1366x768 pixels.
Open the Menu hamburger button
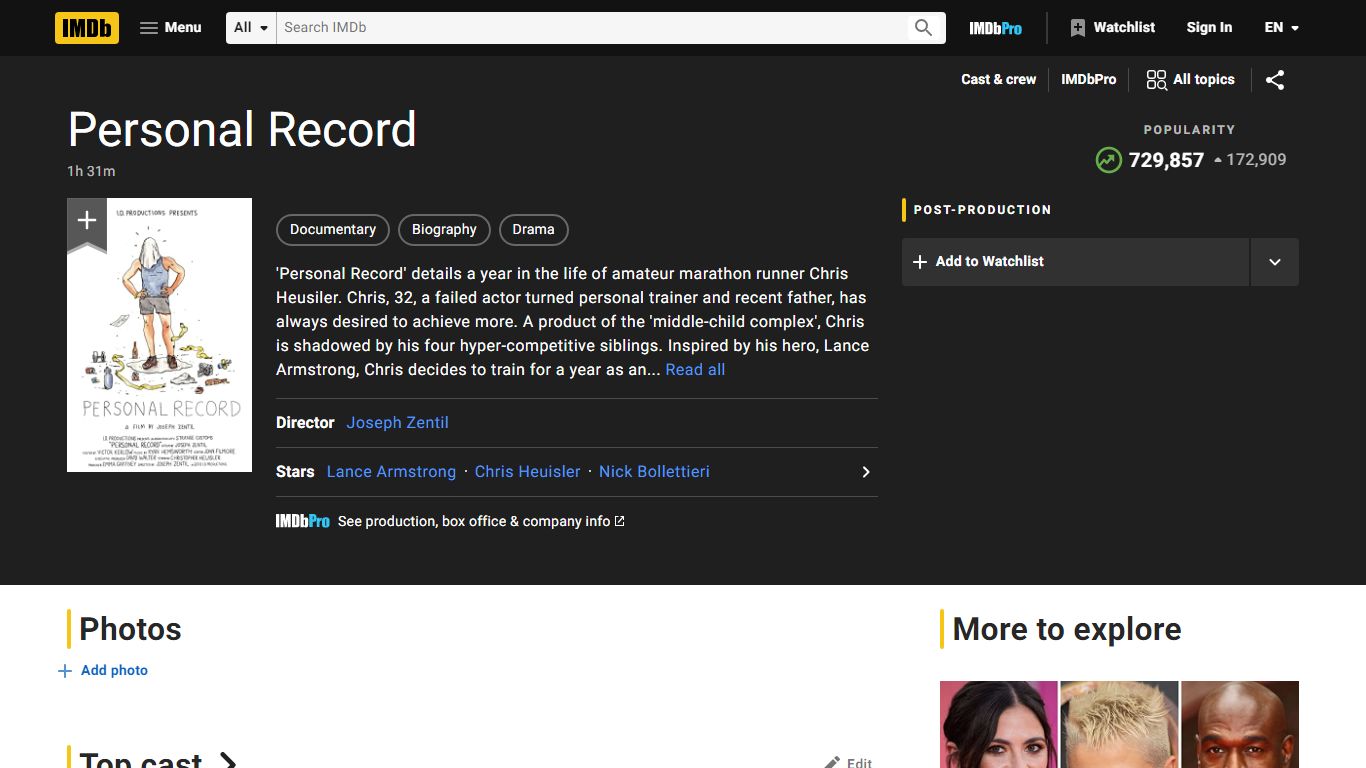171,28
